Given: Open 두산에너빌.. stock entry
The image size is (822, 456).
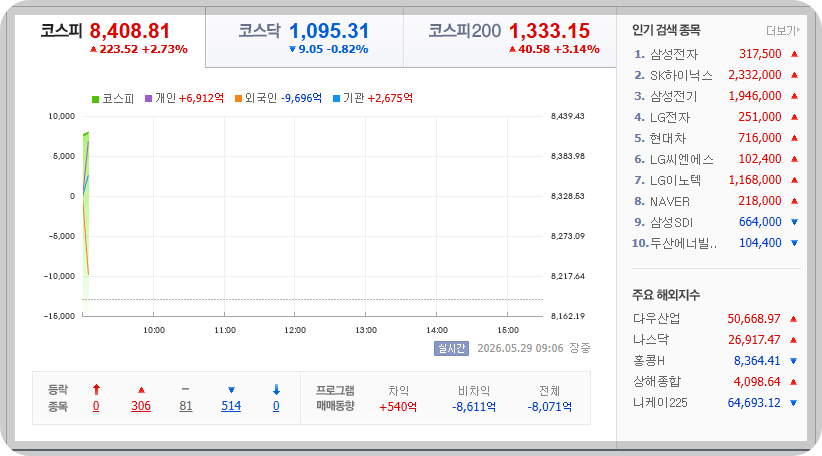Looking at the screenshot, I should [x=684, y=243].
